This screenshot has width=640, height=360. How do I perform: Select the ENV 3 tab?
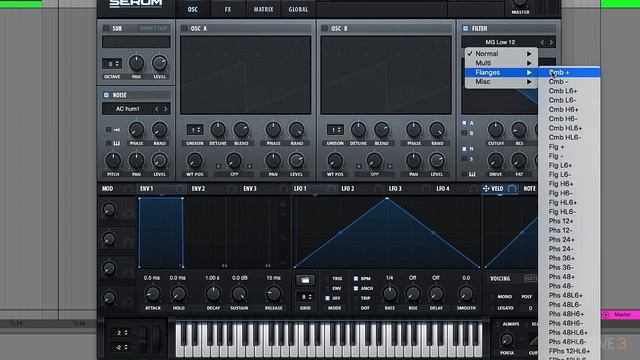tap(250, 189)
